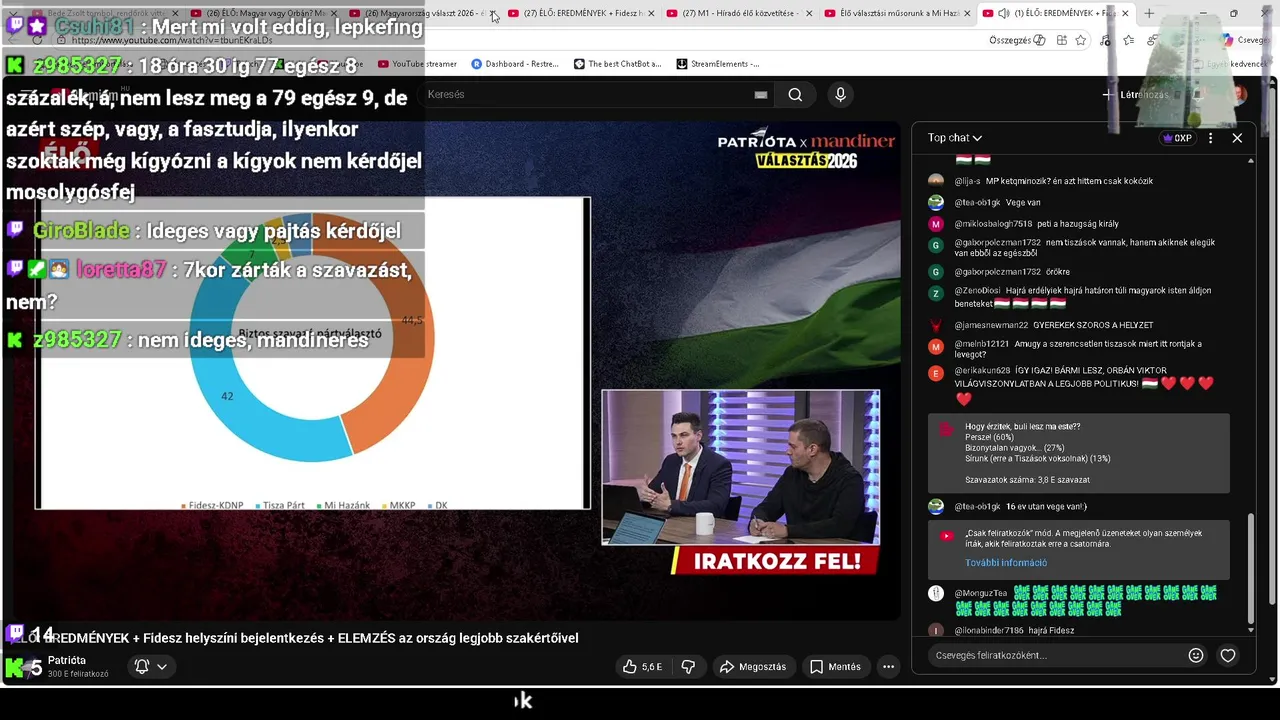This screenshot has width=1280, height=720.
Task: Expand the Top chat dropdown
Action: [955, 138]
